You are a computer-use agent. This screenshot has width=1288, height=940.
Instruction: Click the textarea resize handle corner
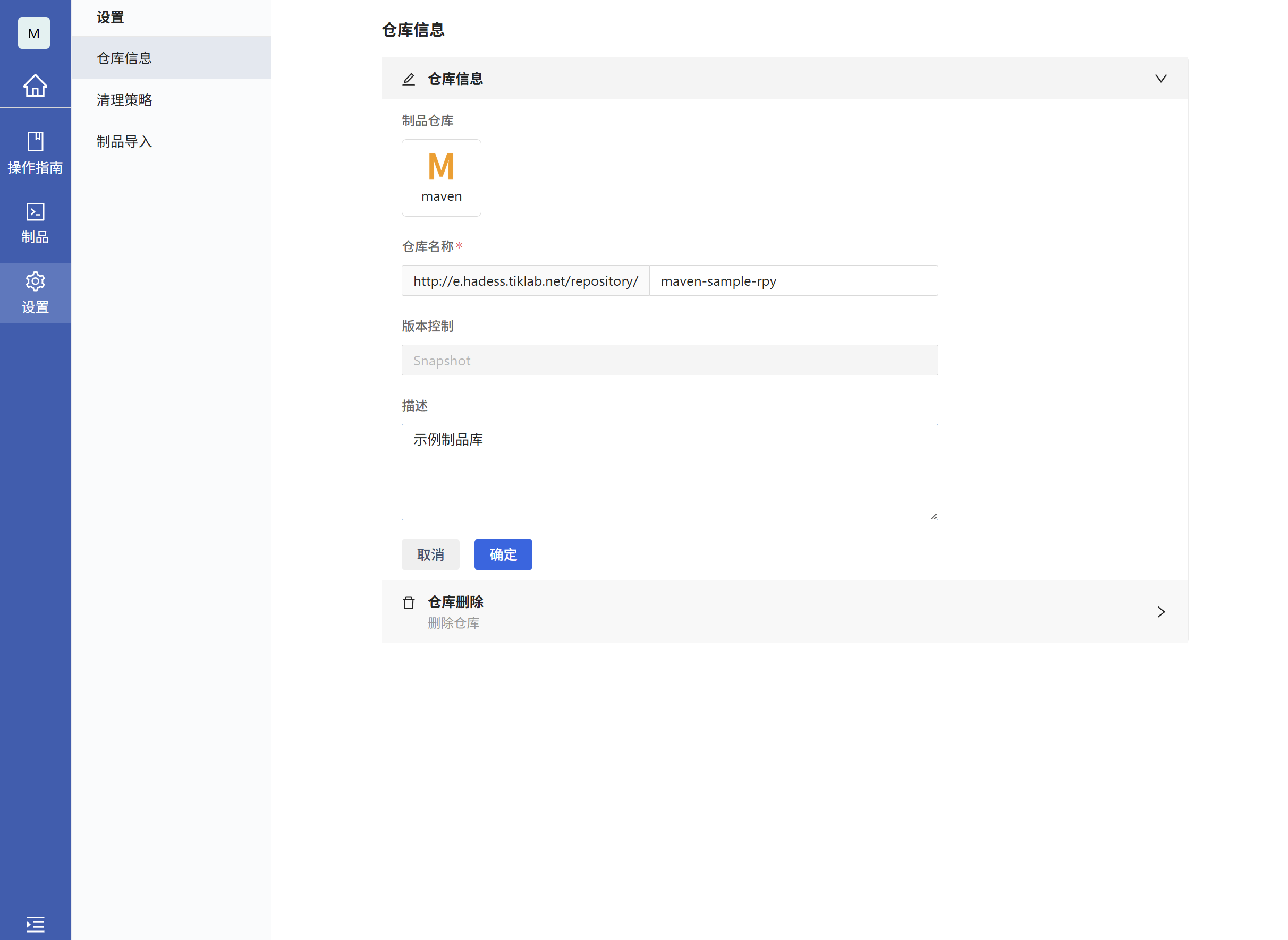pos(934,516)
